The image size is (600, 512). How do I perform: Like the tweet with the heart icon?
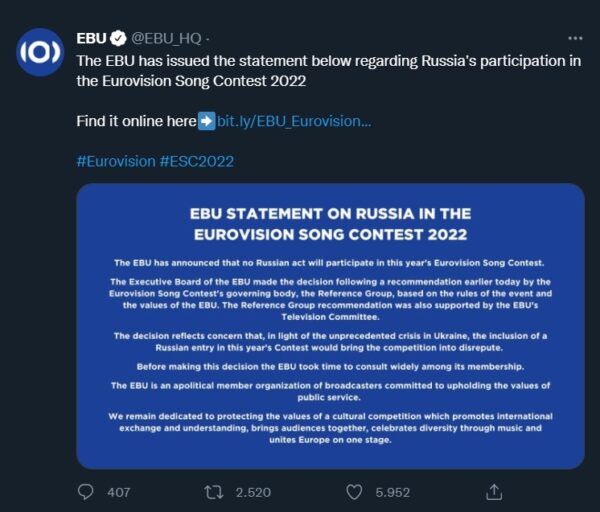point(353,492)
